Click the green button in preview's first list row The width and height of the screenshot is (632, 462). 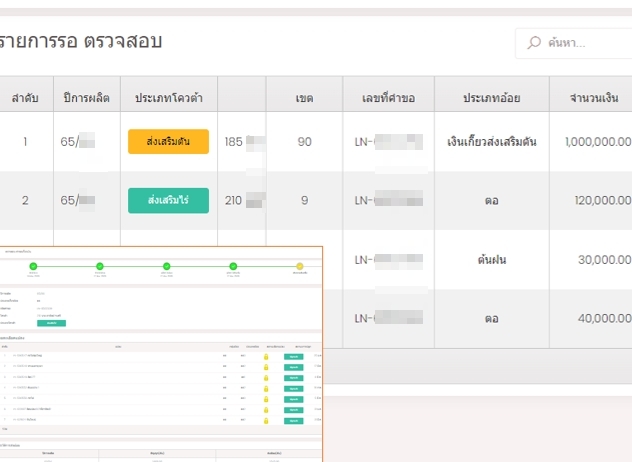pyautogui.click(x=294, y=356)
